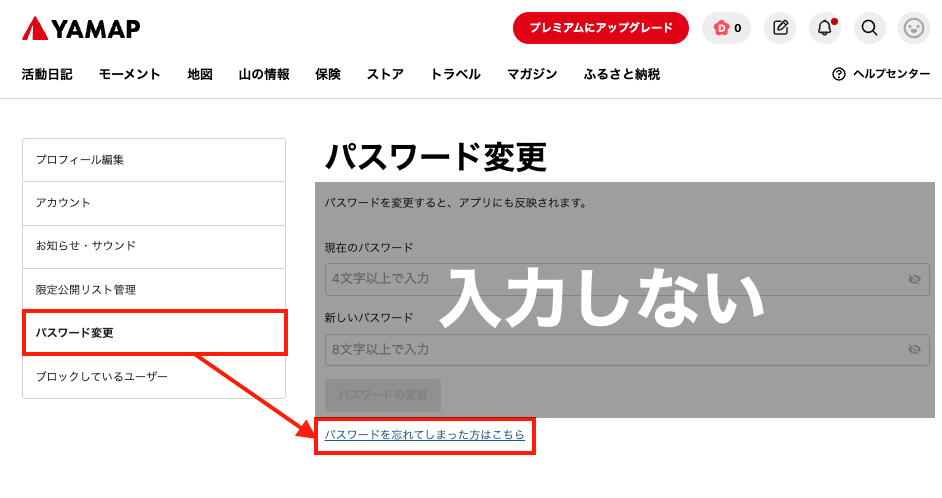Select パスワード変更 in sidebar
The width and height of the screenshot is (942, 498).
coord(154,333)
